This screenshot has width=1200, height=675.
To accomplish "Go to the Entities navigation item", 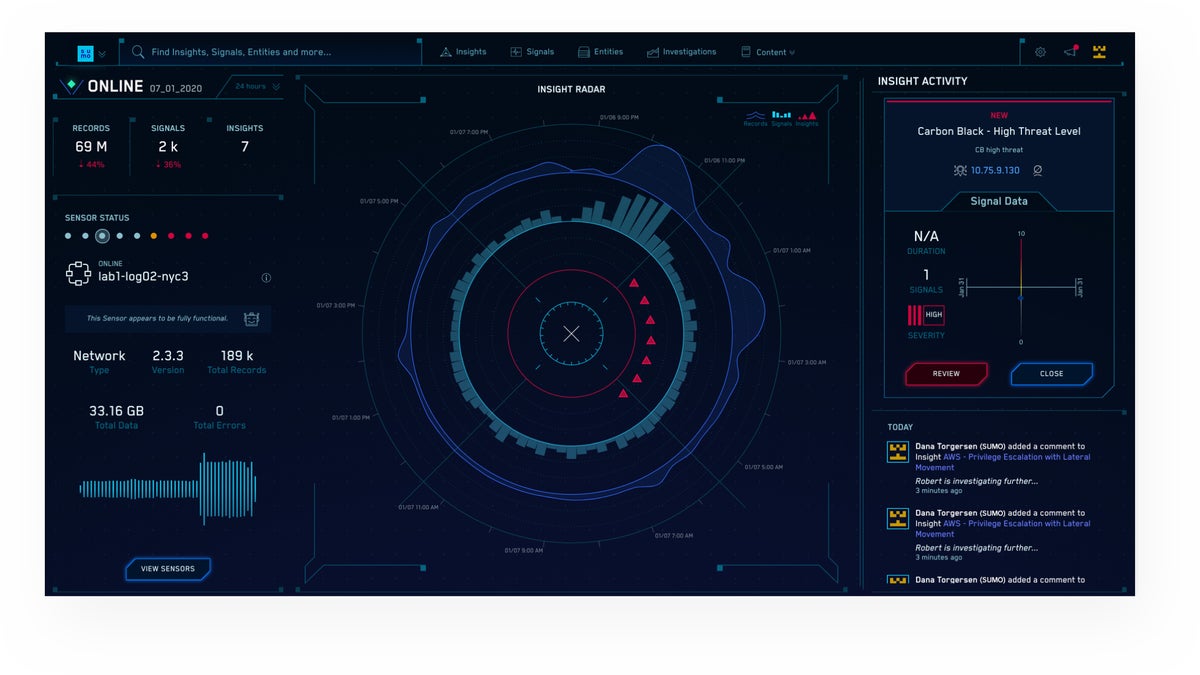I will 600,52.
